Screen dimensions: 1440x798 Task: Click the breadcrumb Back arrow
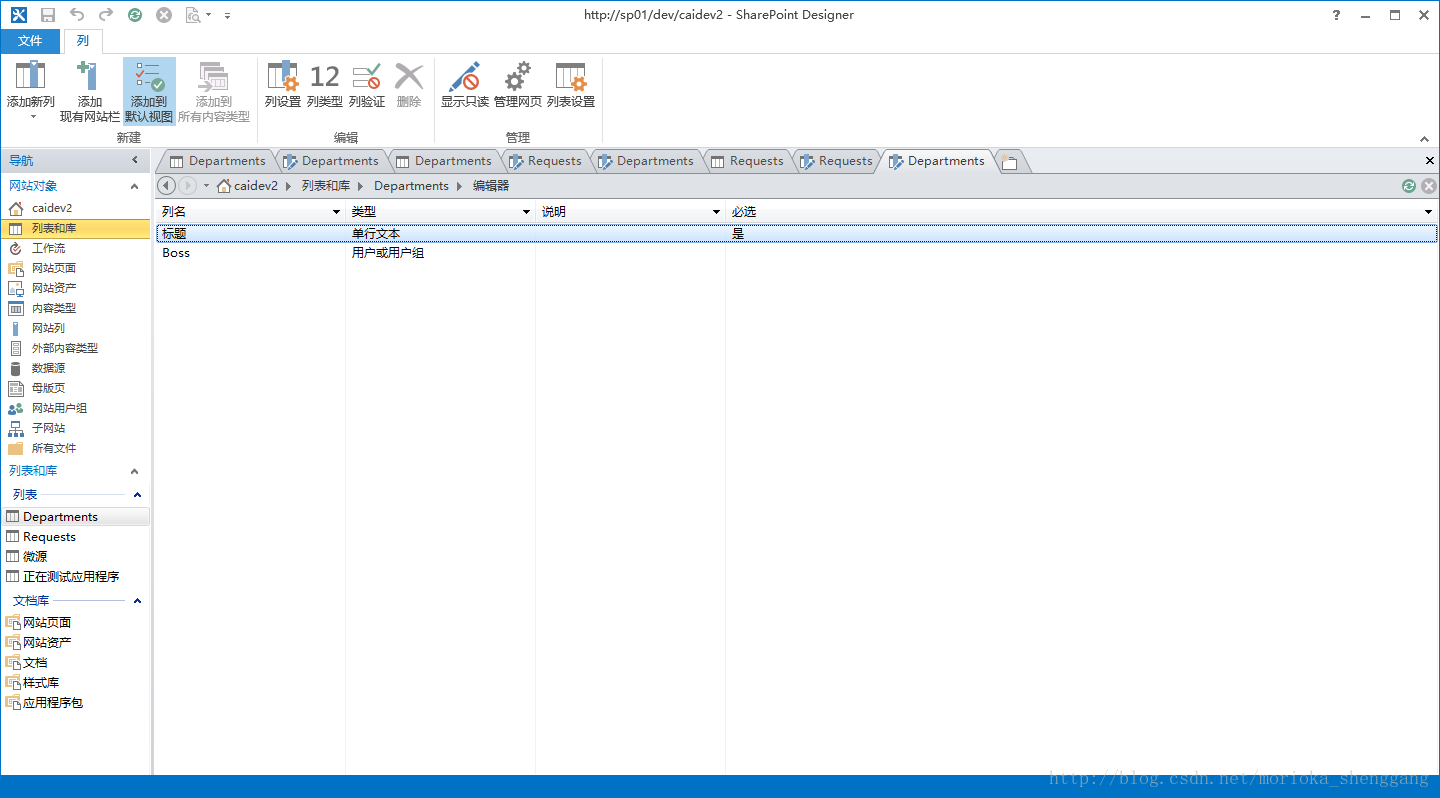pos(167,186)
